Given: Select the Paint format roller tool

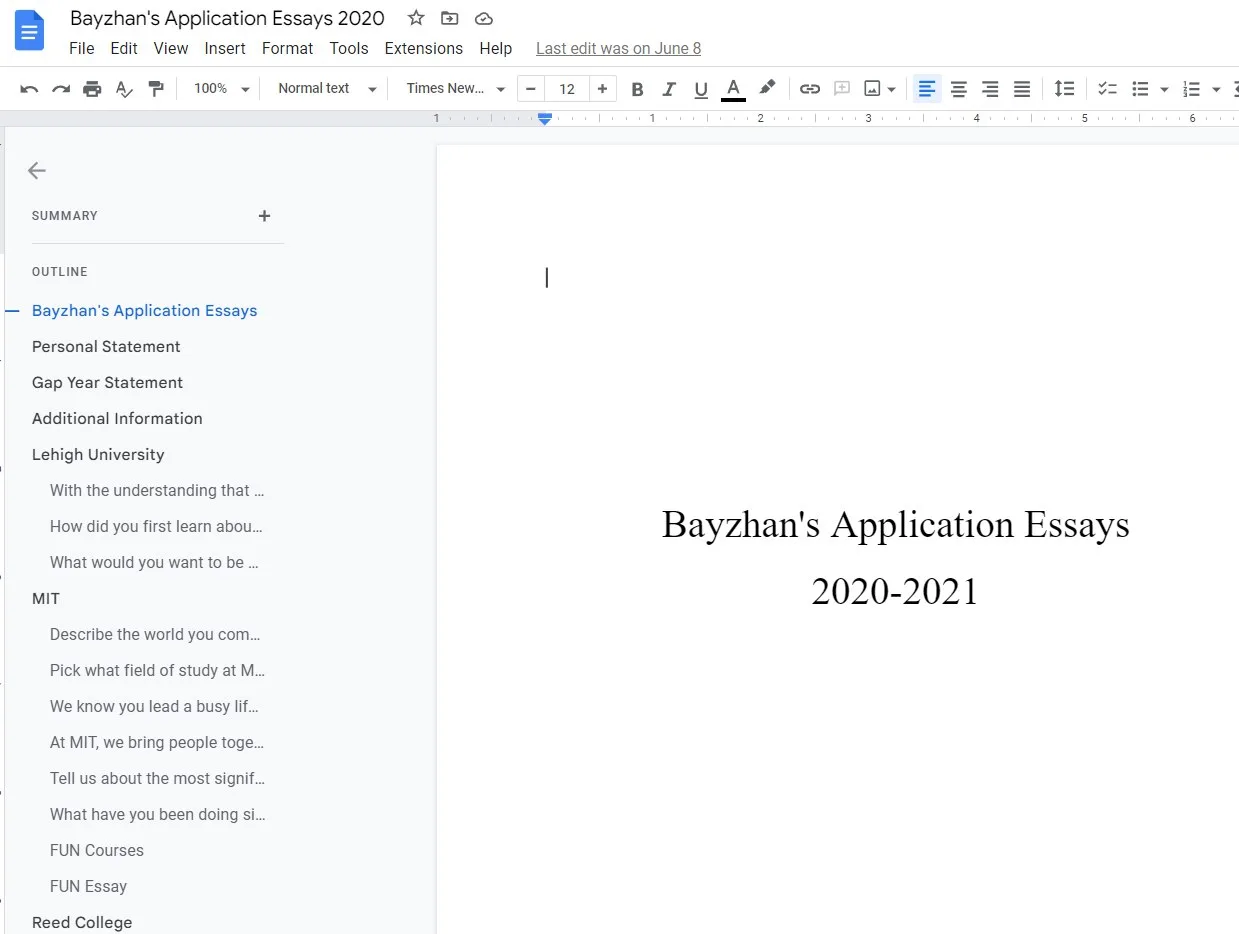Looking at the screenshot, I should [156, 89].
